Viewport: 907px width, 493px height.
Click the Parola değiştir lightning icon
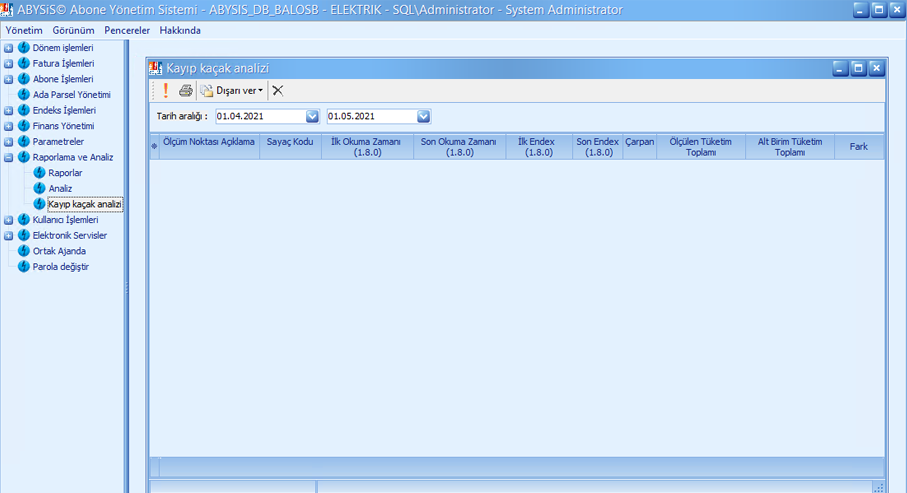tap(24, 267)
